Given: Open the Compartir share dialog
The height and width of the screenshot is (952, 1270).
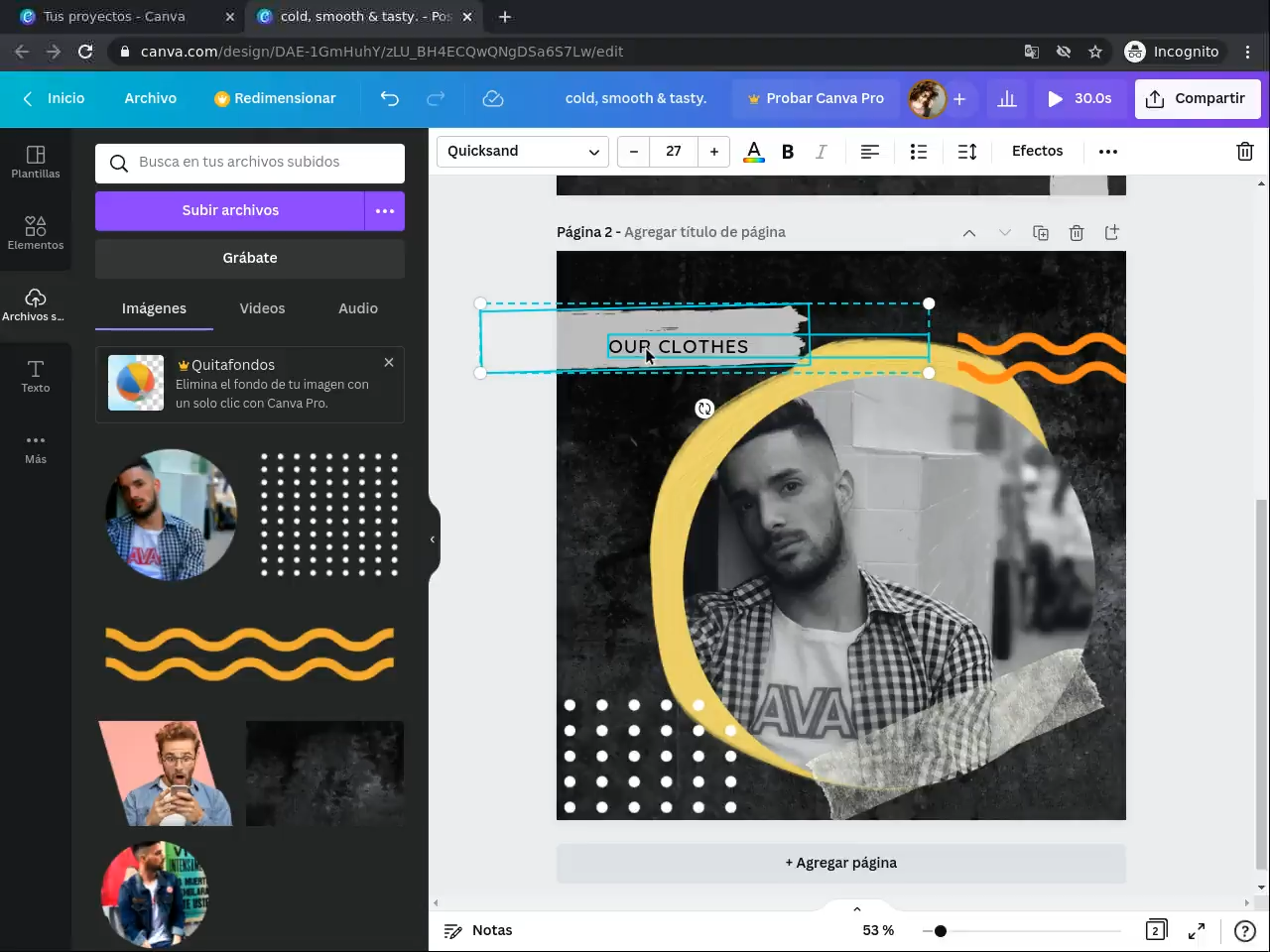Looking at the screenshot, I should 1197,98.
